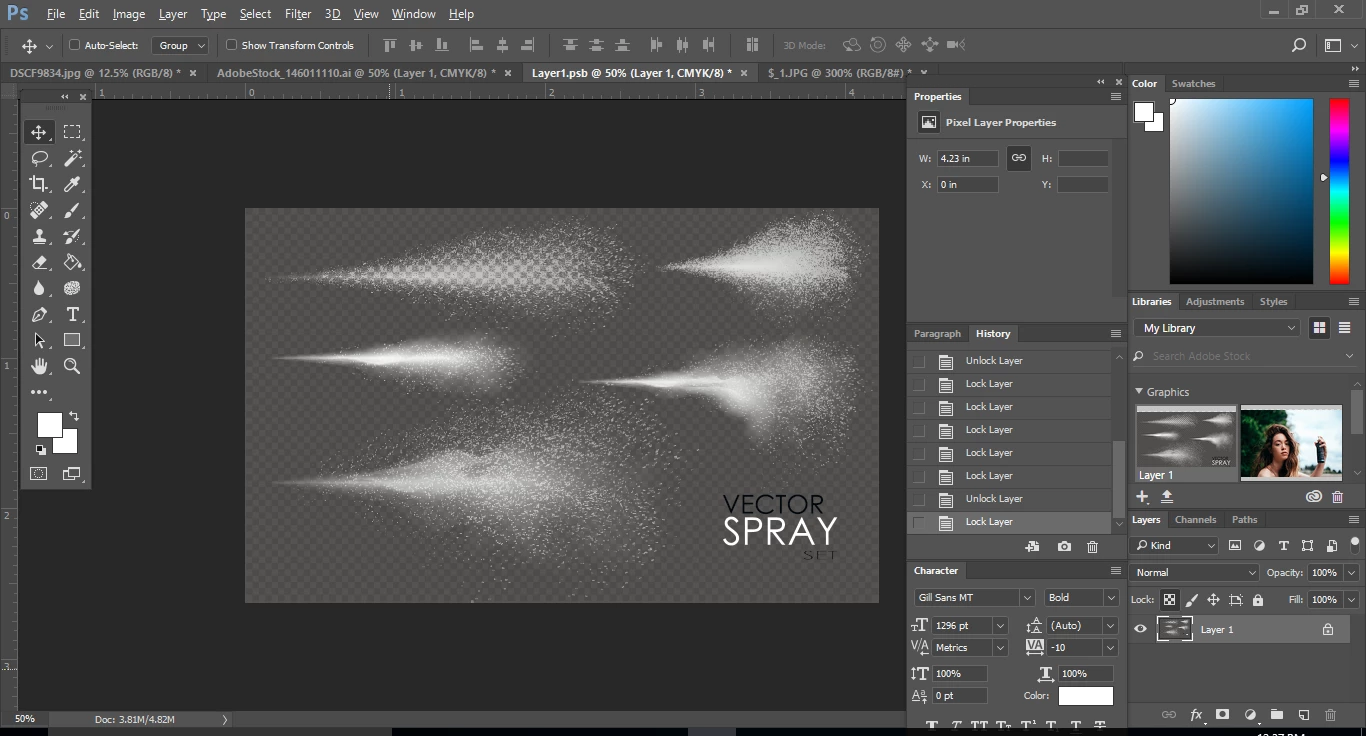Click the History panel camera snapshot icon
The image size is (1366, 736).
click(1064, 547)
